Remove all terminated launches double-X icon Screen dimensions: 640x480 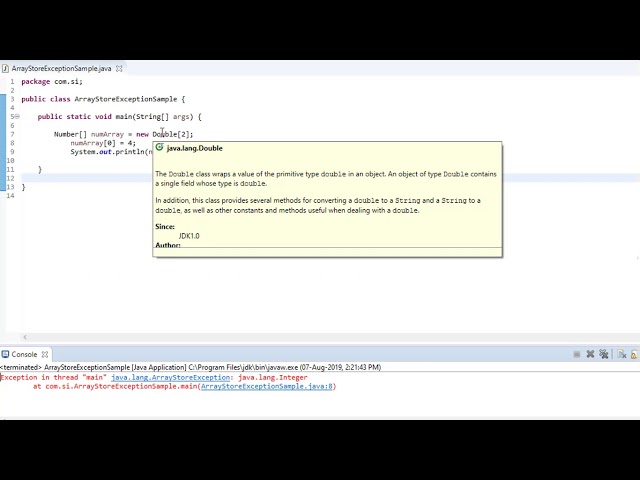coord(604,354)
